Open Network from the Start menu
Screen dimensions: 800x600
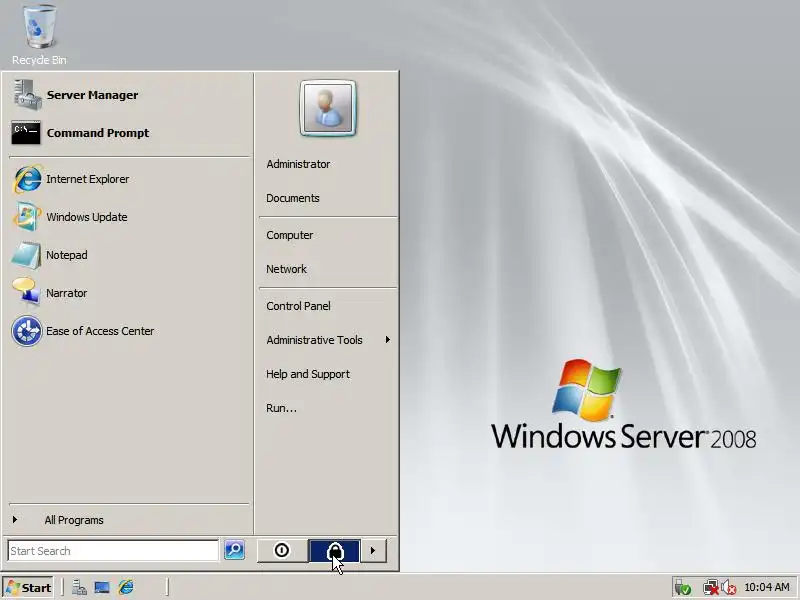pyautogui.click(x=328, y=269)
